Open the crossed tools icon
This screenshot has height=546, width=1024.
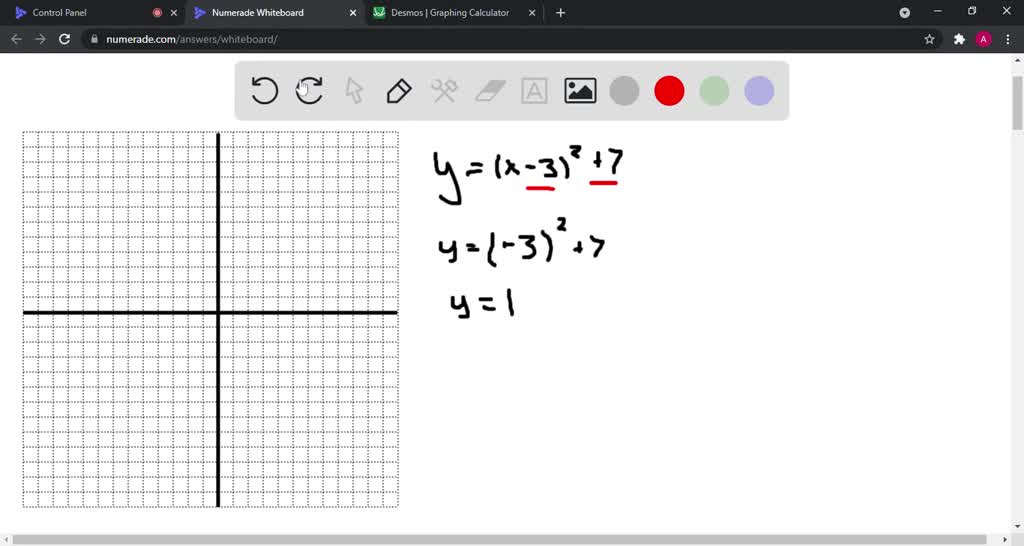pos(444,91)
